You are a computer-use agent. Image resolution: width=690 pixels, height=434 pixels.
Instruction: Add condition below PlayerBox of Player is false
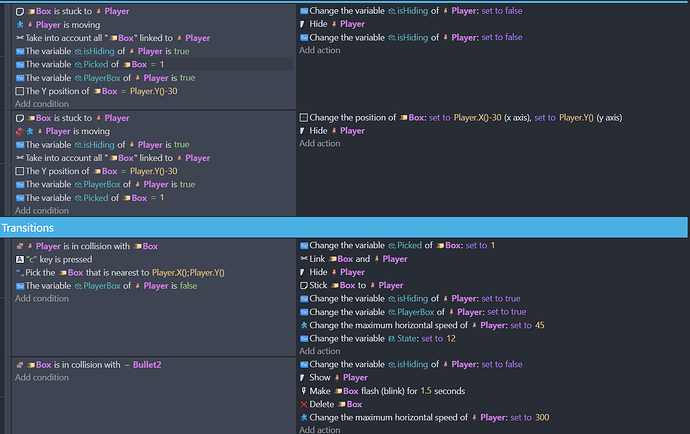coord(42,298)
